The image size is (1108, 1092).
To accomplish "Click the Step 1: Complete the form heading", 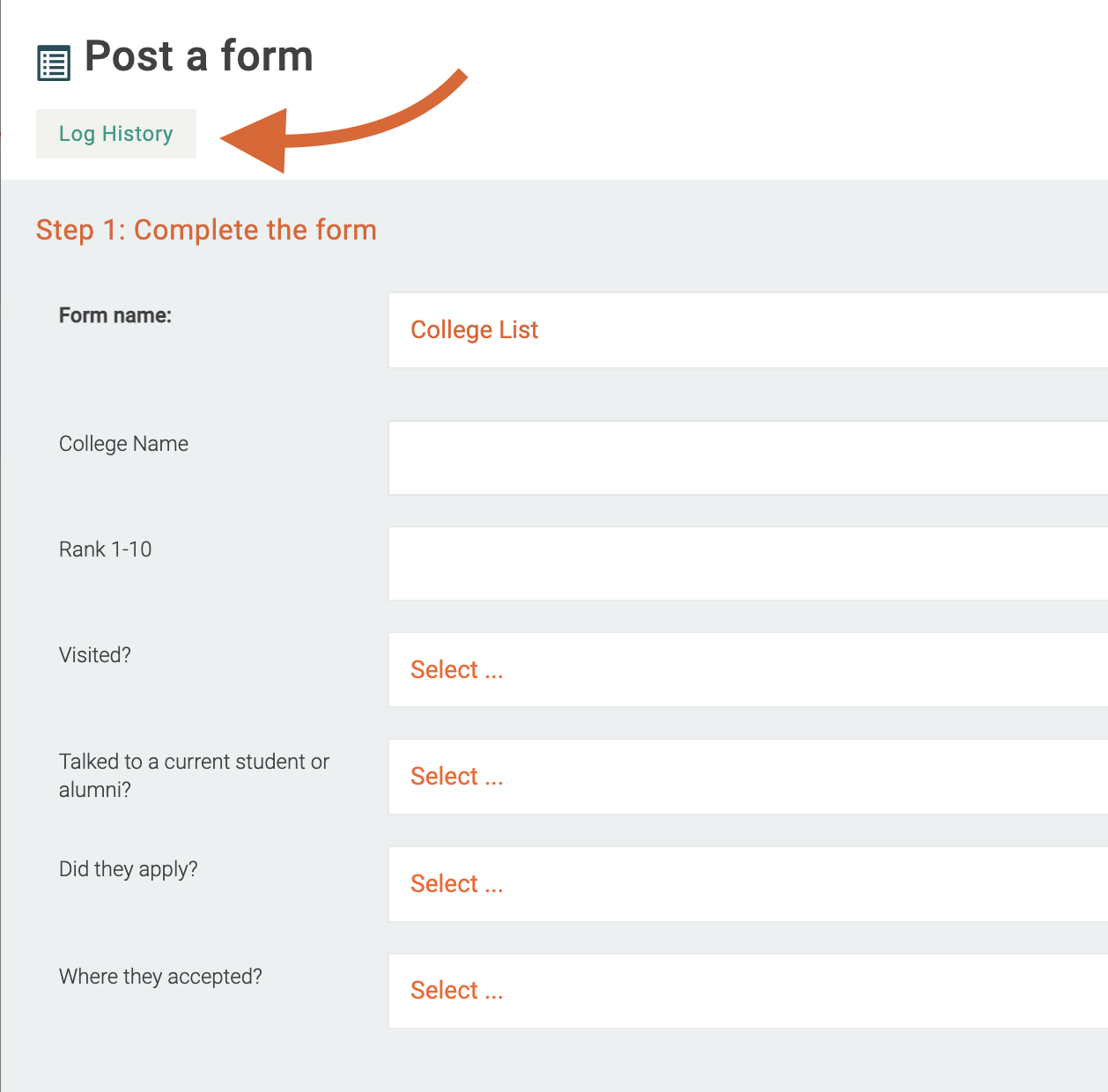I will [x=206, y=230].
